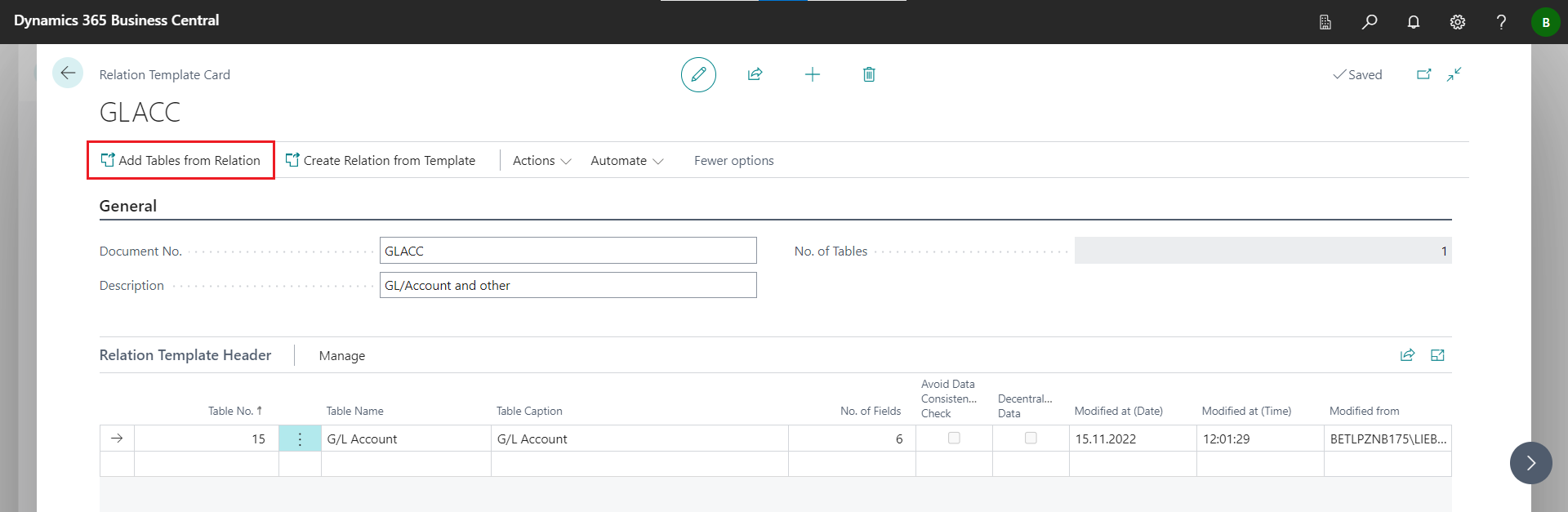Share the Relation Template Header list
The width and height of the screenshot is (1568, 512).
coord(1407,355)
